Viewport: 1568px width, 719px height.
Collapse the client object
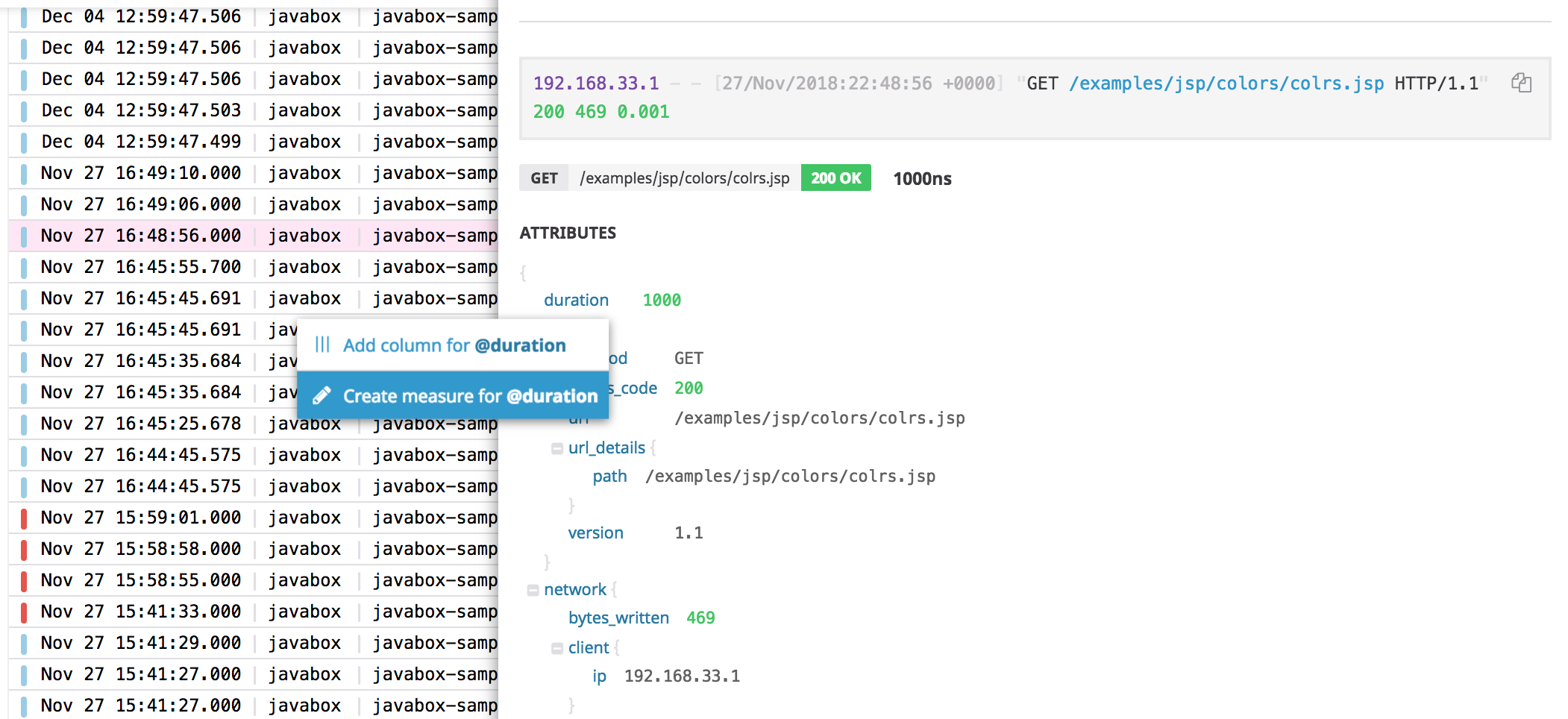556,647
